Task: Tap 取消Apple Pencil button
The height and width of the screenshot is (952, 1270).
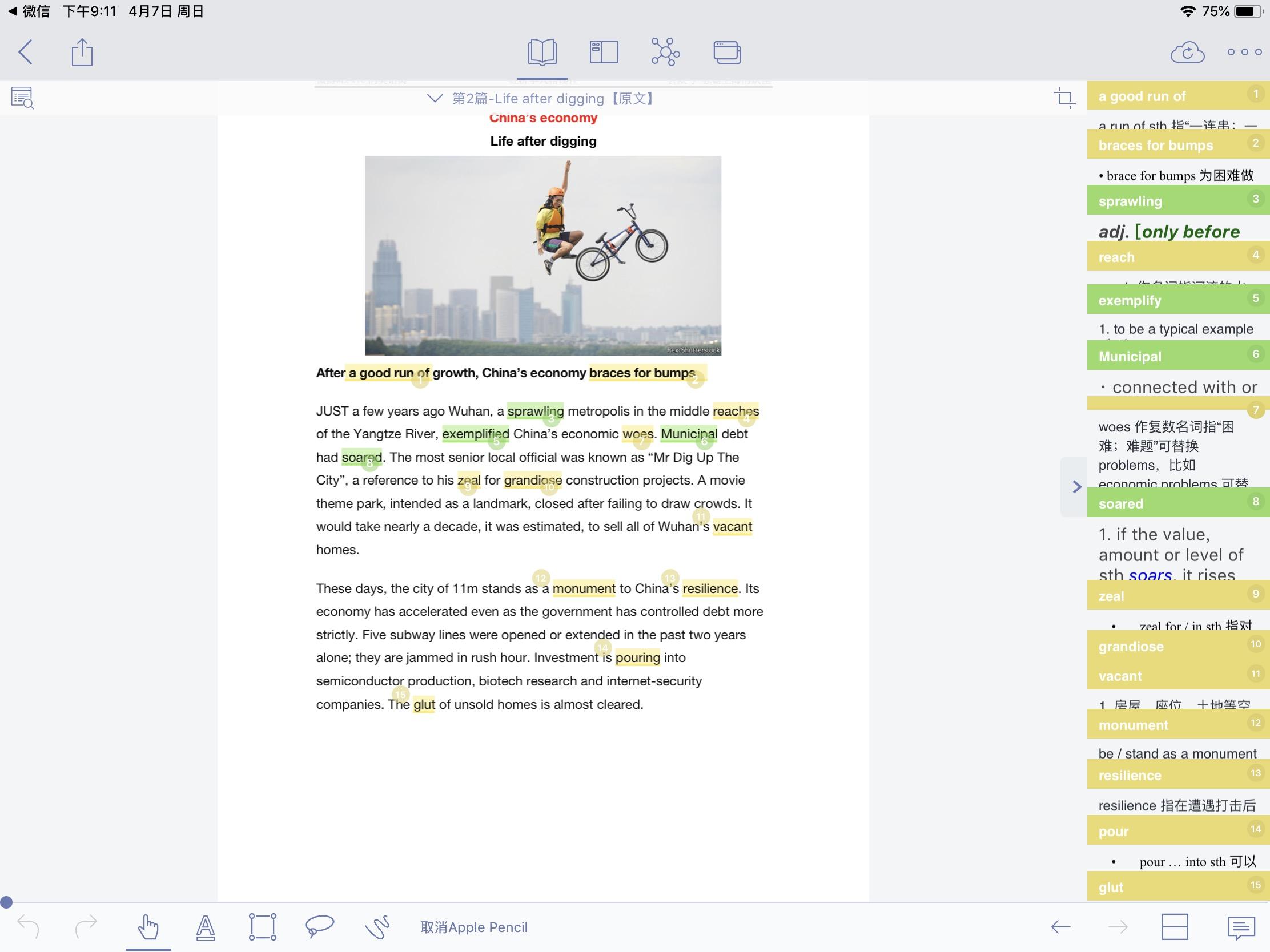Action: coord(473,927)
